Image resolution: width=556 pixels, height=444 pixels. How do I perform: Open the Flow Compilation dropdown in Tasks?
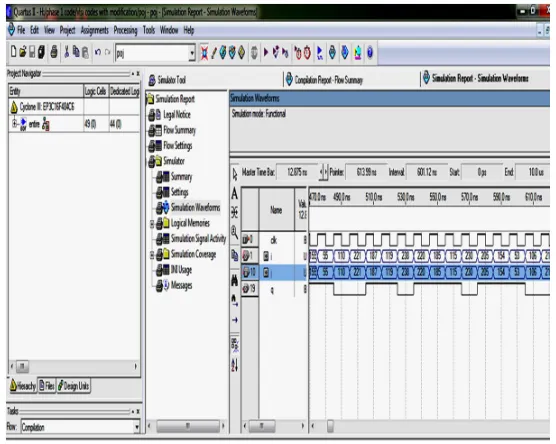pyautogui.click(x=137, y=427)
